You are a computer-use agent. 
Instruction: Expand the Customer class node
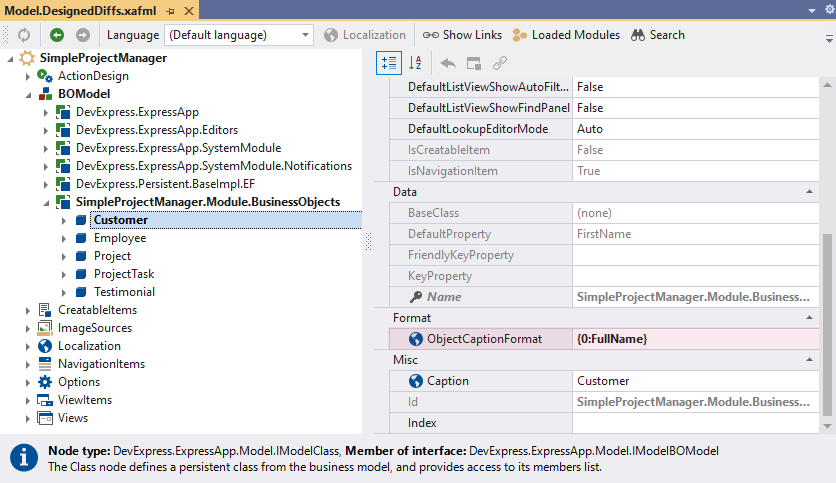coord(64,221)
